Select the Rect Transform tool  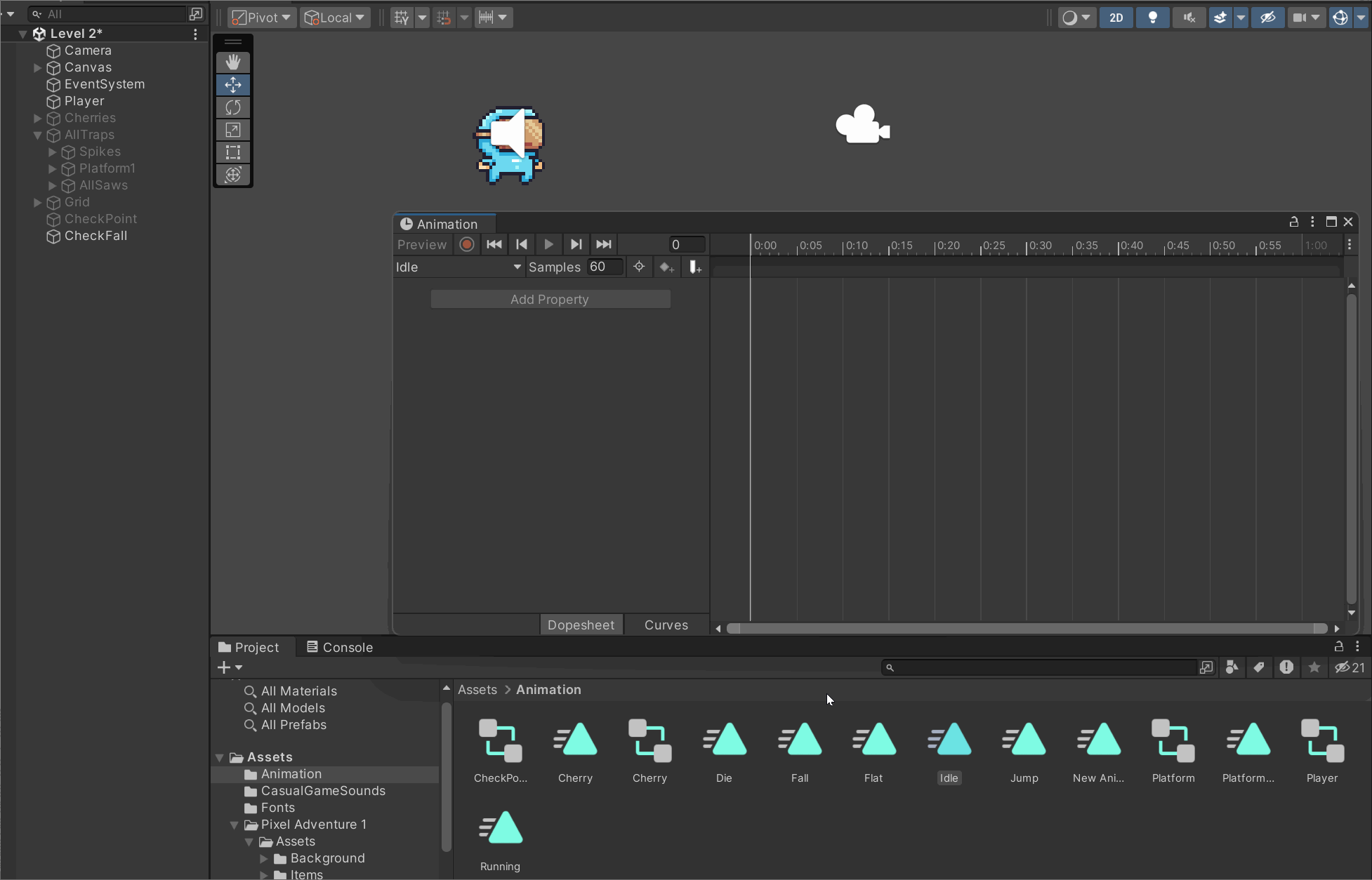[x=233, y=152]
